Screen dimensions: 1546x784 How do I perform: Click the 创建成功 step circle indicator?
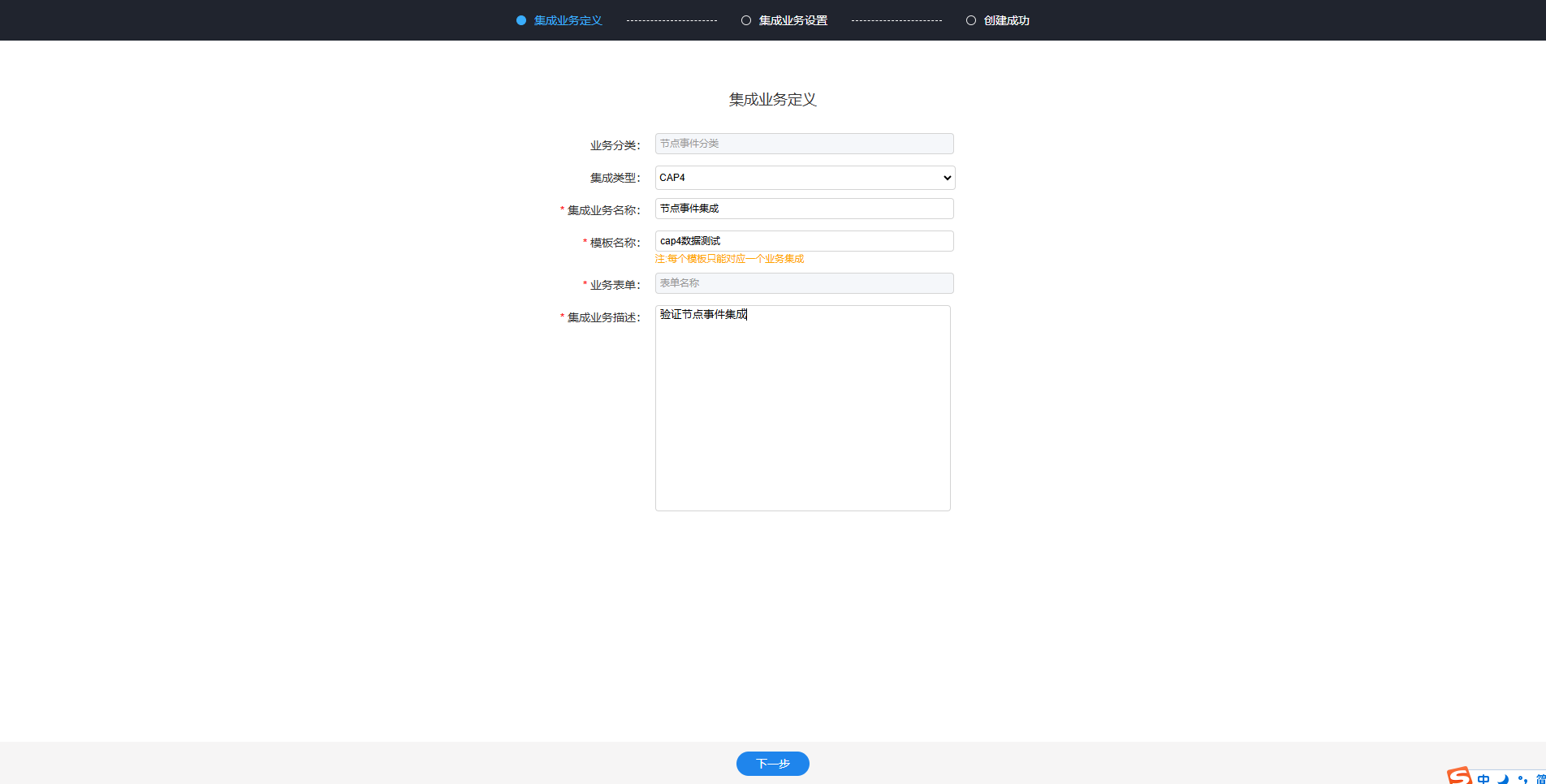click(971, 20)
